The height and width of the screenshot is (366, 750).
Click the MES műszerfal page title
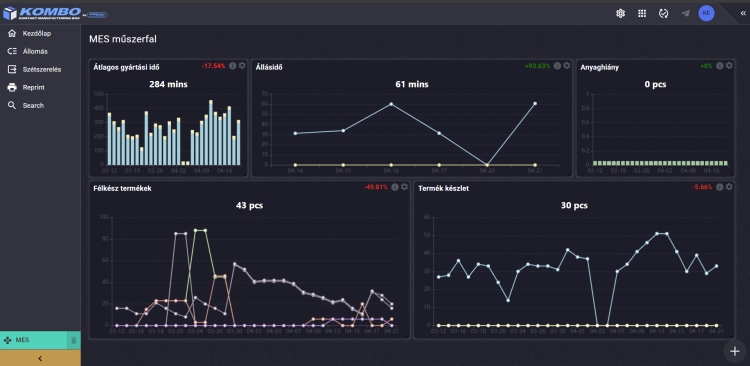(x=122, y=39)
